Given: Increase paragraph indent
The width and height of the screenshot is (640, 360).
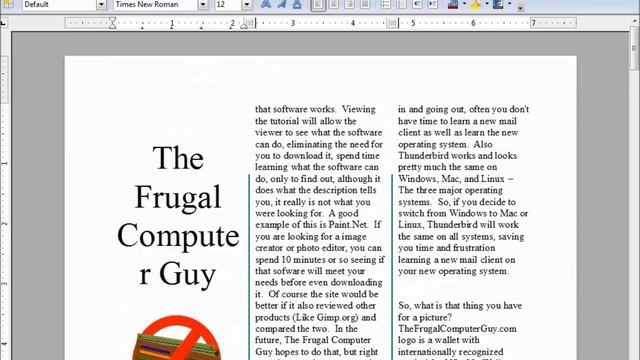Looking at the screenshot, I should 432,4.
